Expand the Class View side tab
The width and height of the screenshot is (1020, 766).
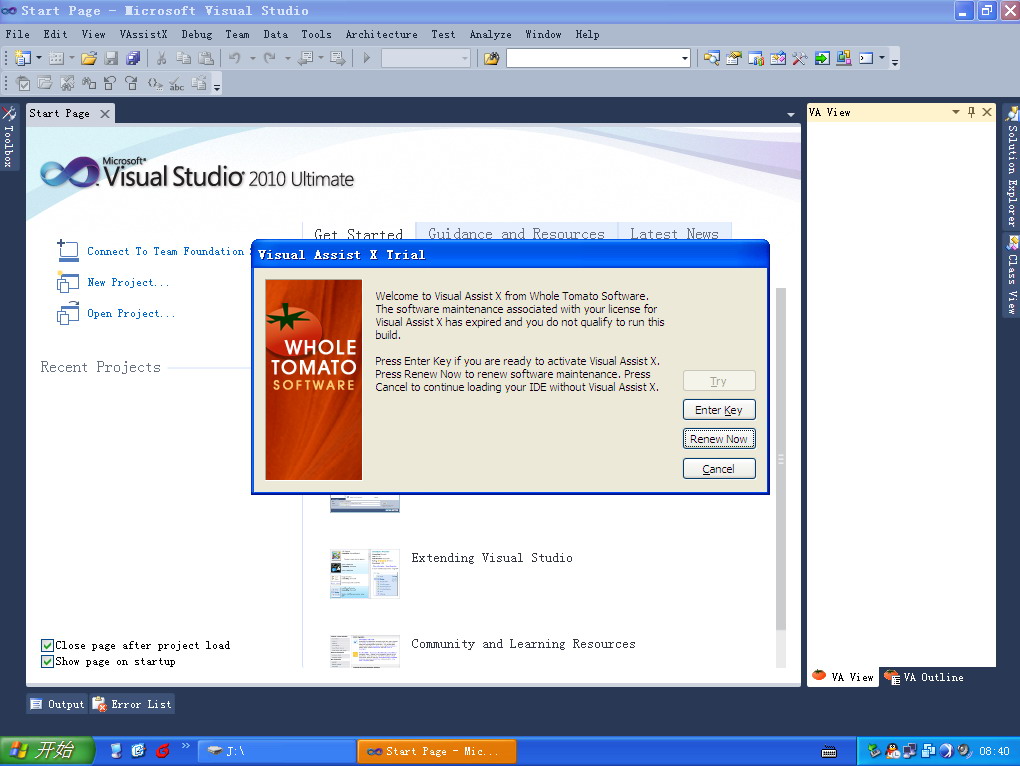[1012, 275]
